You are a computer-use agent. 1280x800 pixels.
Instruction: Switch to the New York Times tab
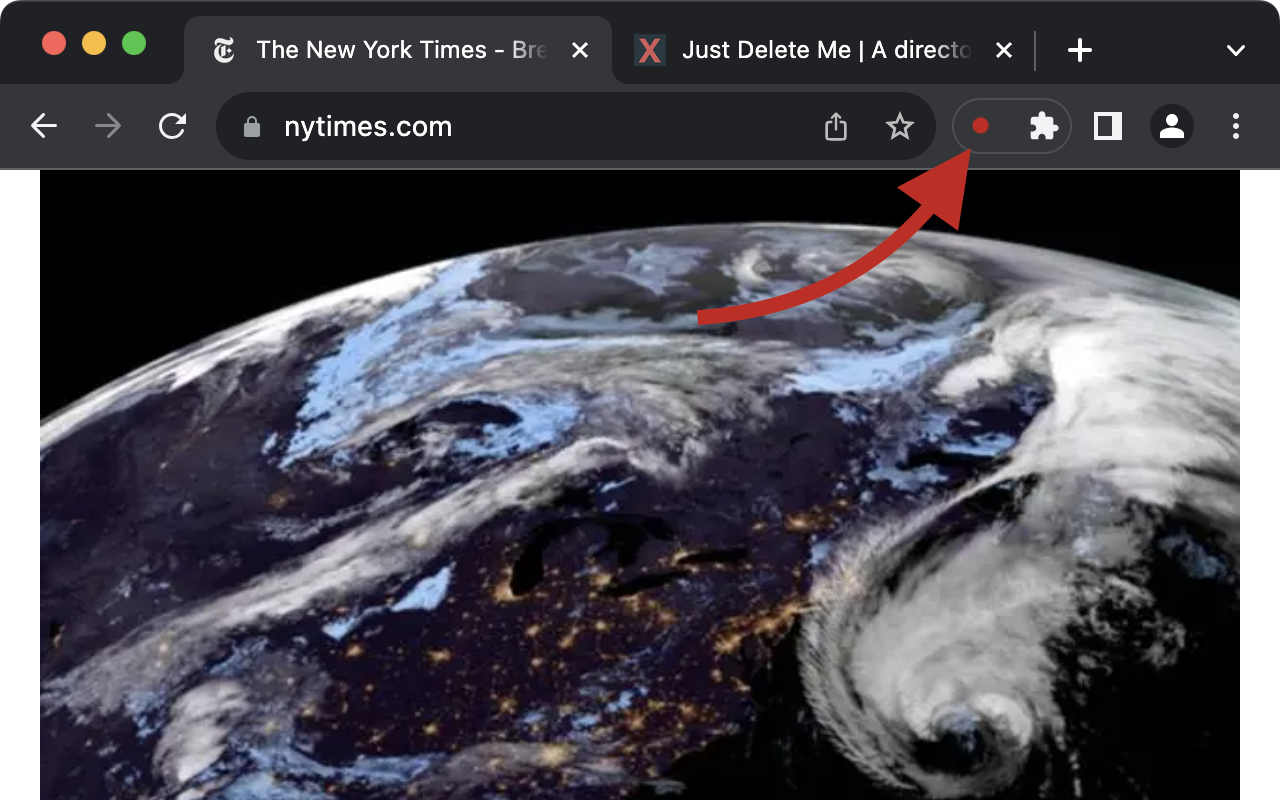(x=398, y=50)
